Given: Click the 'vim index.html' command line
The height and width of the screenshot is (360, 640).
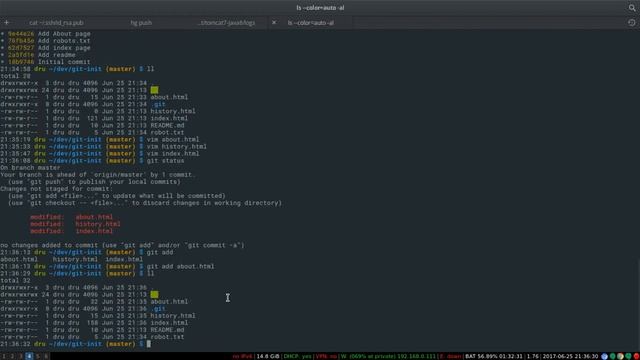Looking at the screenshot, I should 100,153.
